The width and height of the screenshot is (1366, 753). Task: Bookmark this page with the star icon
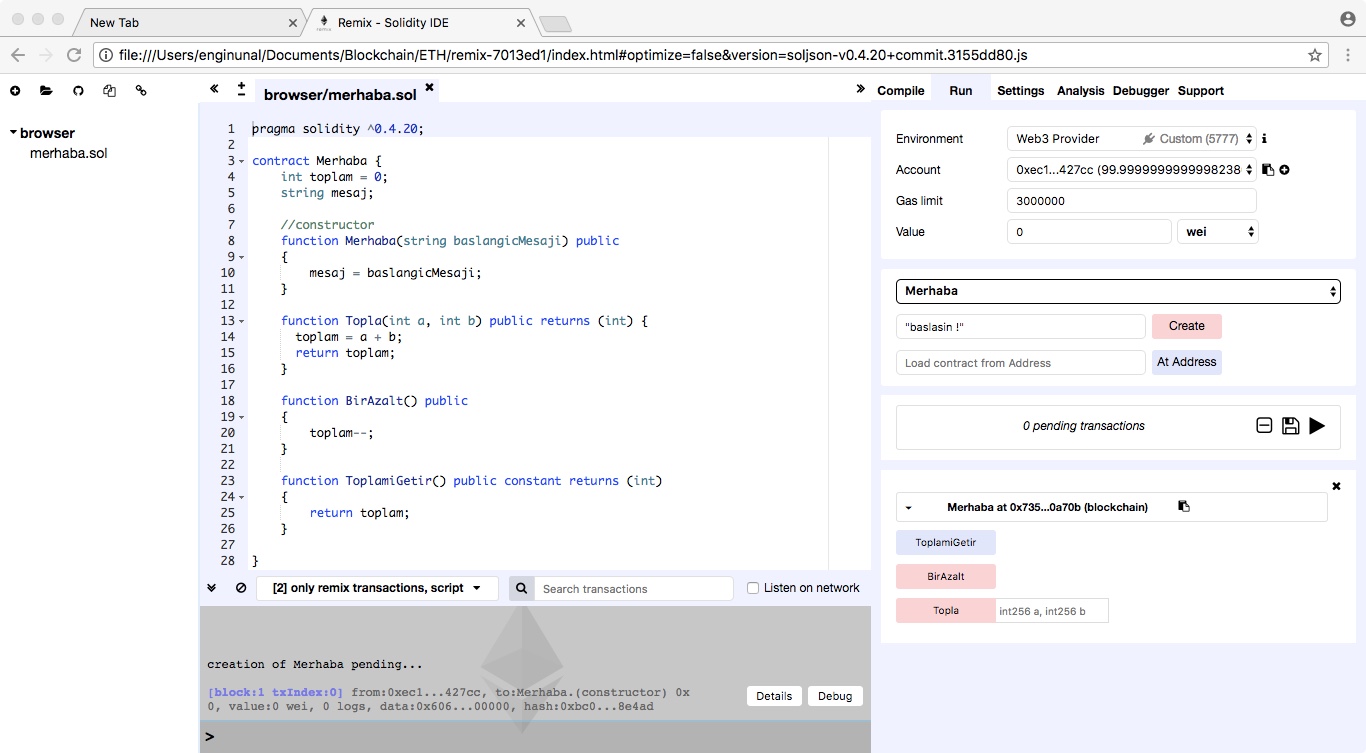point(1315,55)
